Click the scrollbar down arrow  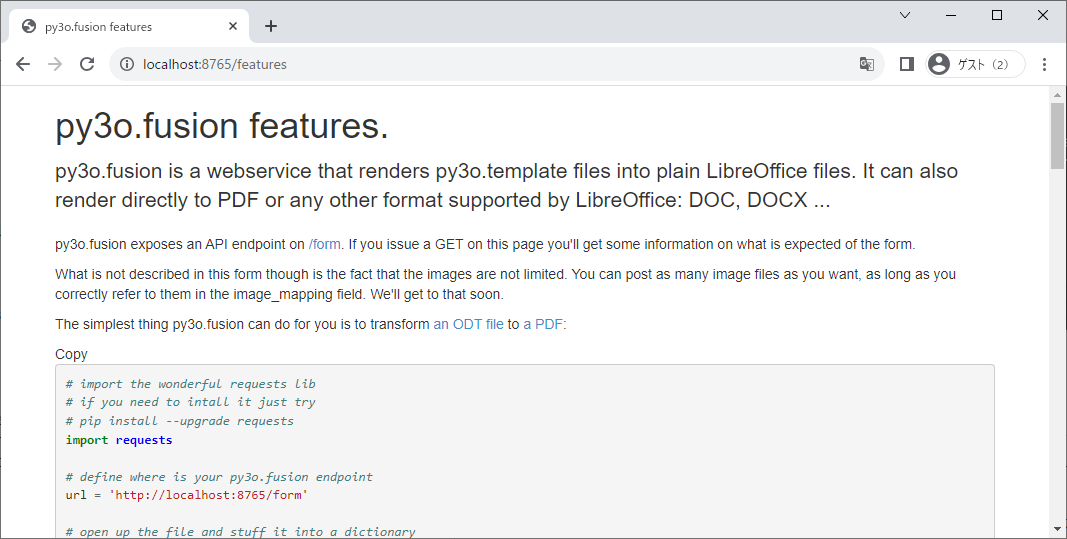coord(1057,528)
